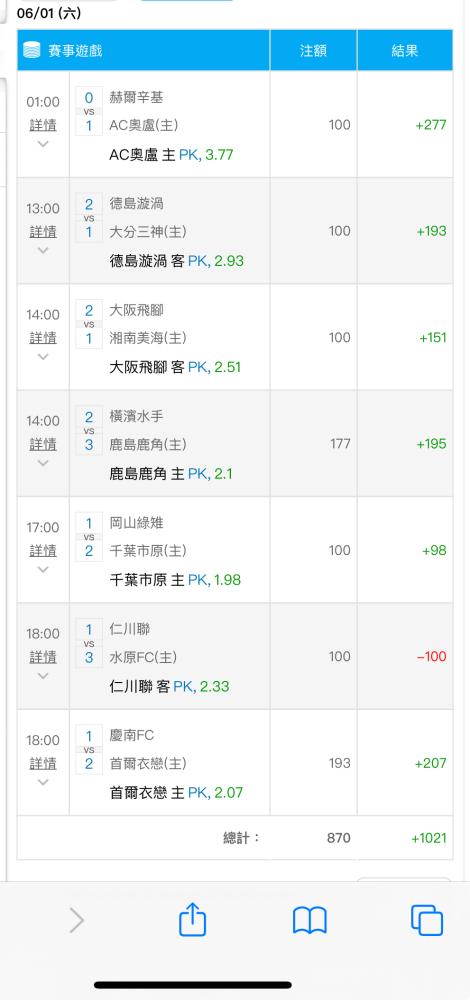The image size is (470, 1000).
Task: Expand chevron under 13:00 match details
Action: [x=43, y=250]
